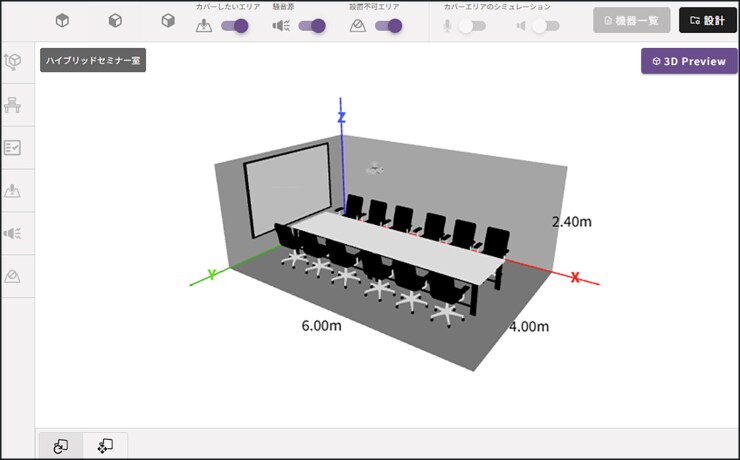The height and width of the screenshot is (460, 740).
Task: Click the room shape icon in left sidebar
Action: point(14,62)
